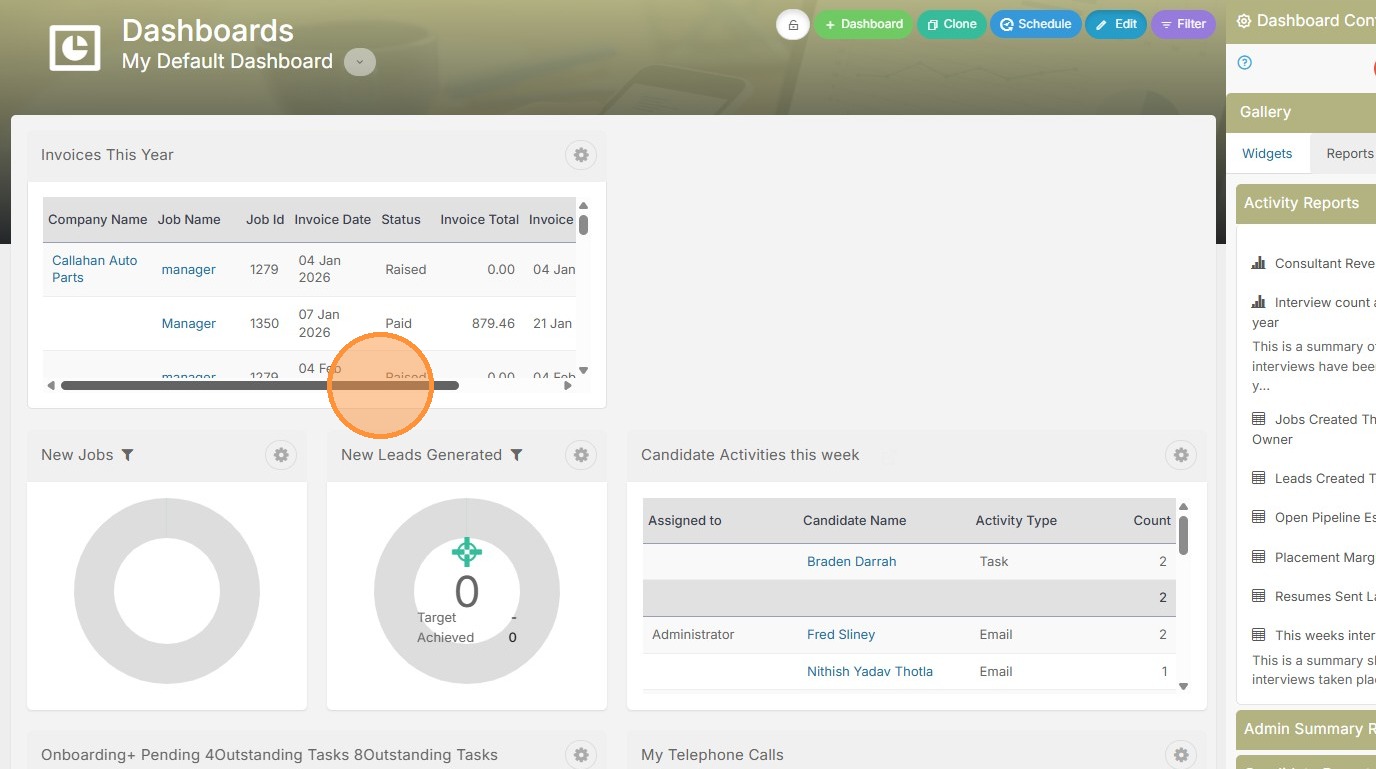Sort activities by the Count column header
Viewport: 1376px width, 769px height.
[1152, 521]
